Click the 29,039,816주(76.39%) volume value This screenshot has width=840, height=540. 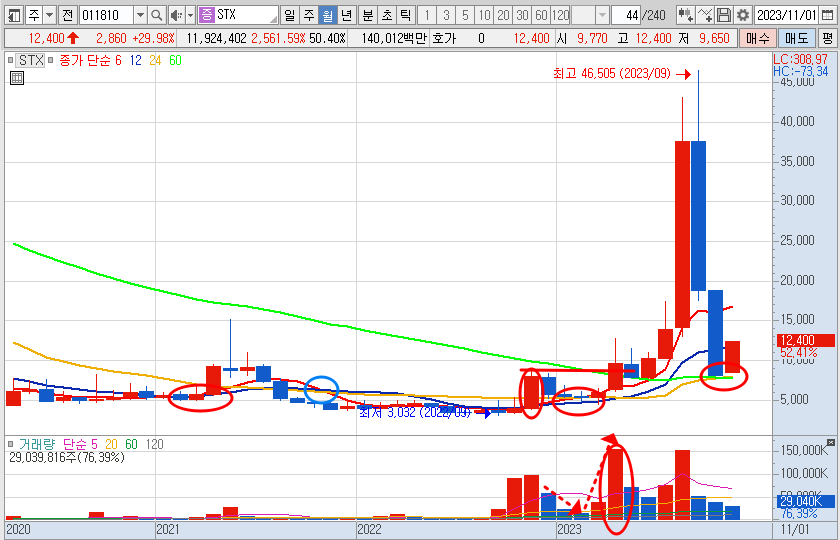[67, 458]
